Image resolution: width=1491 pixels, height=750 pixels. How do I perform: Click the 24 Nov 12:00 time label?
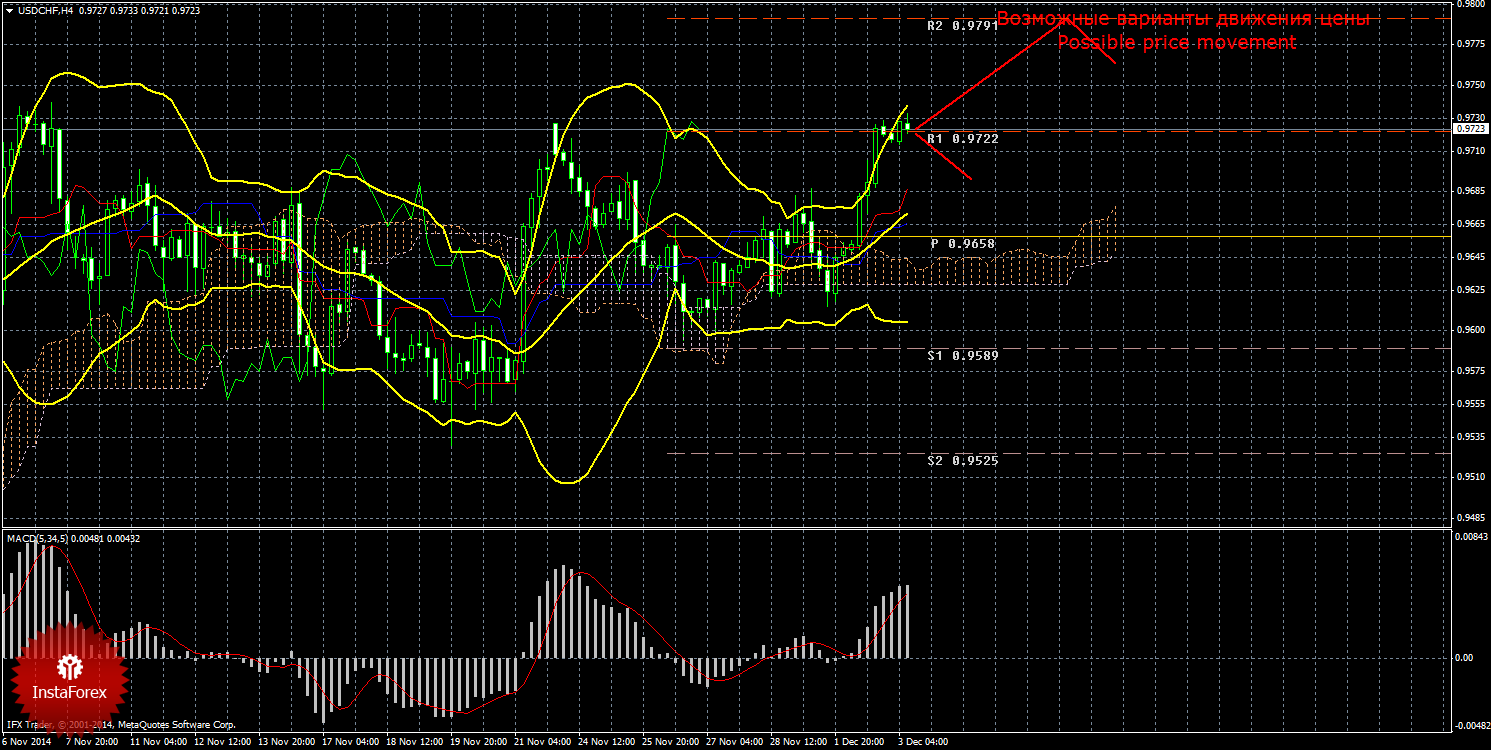point(606,743)
